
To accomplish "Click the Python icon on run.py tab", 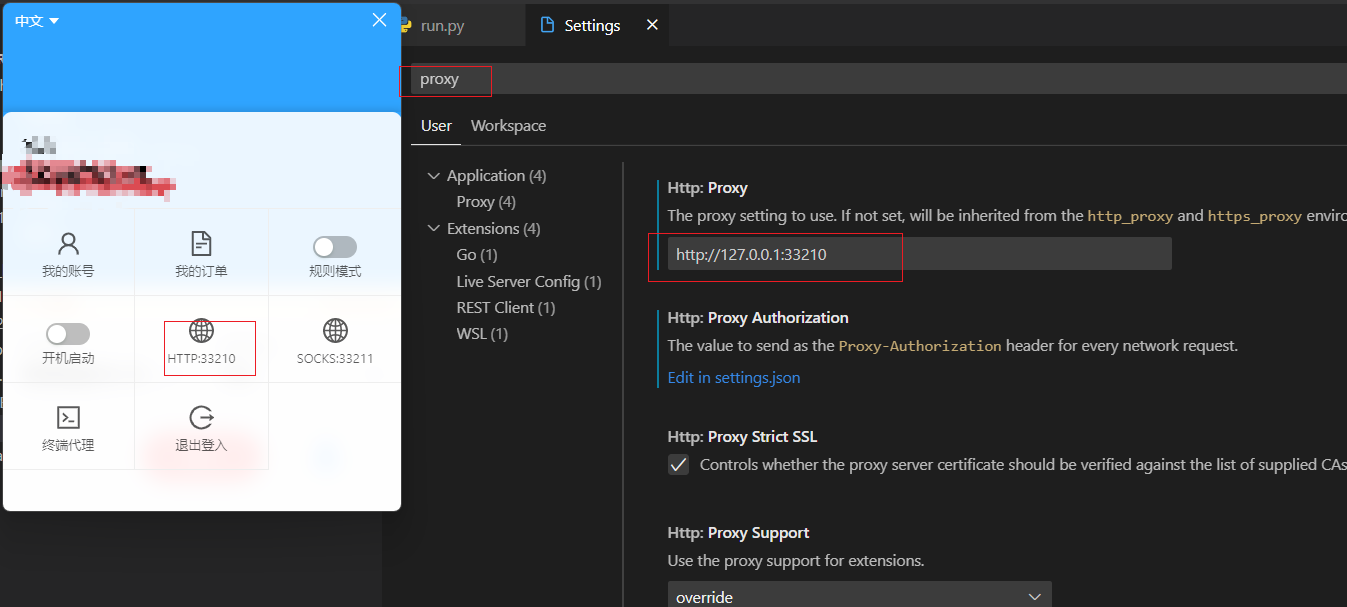I will pyautogui.click(x=407, y=24).
